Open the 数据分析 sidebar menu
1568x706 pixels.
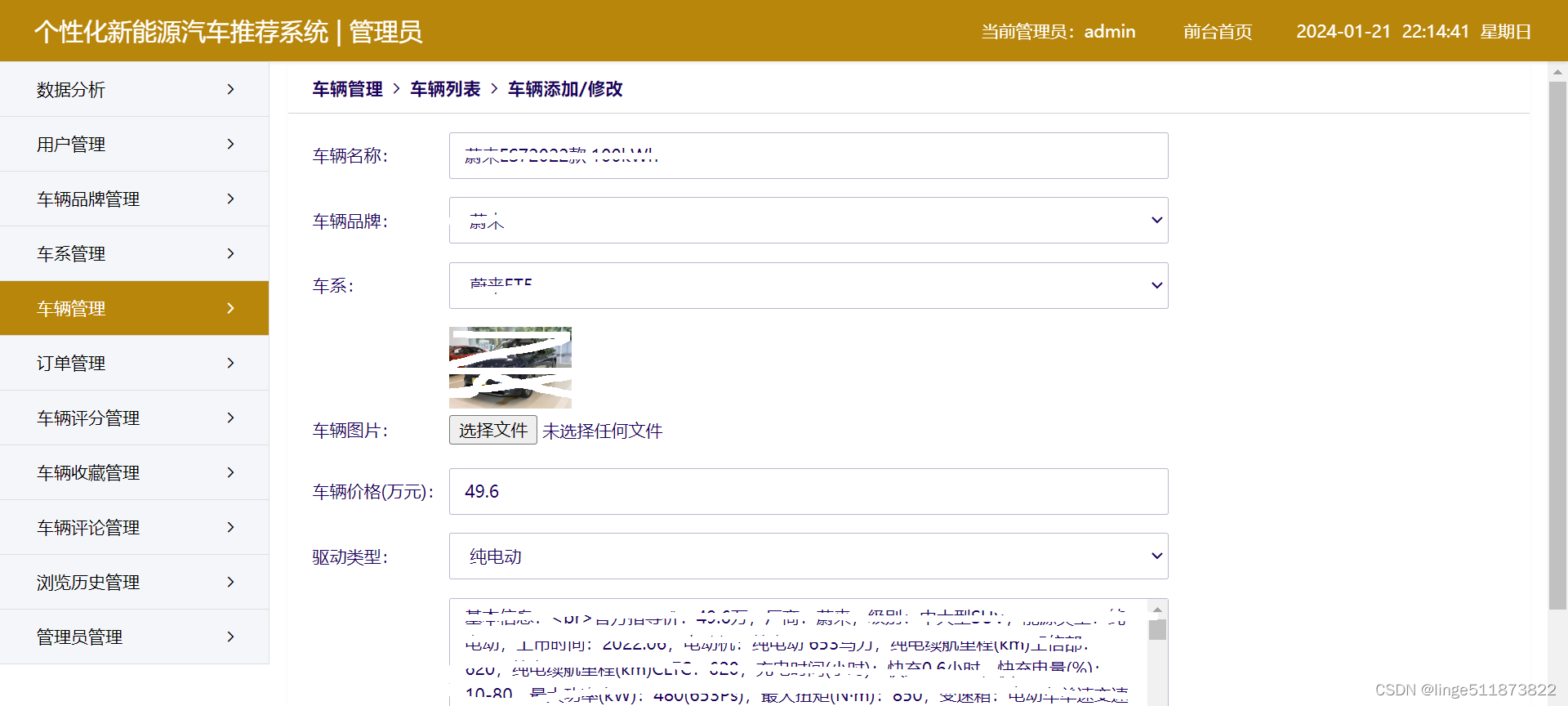point(134,89)
